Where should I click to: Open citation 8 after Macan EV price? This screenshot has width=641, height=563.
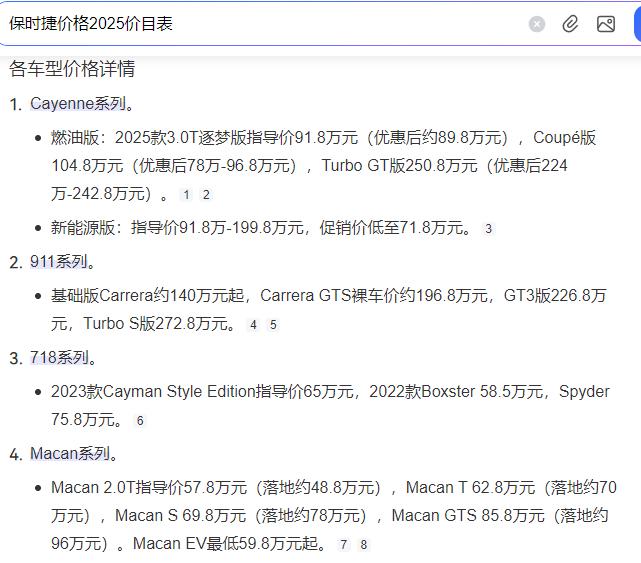click(363, 544)
